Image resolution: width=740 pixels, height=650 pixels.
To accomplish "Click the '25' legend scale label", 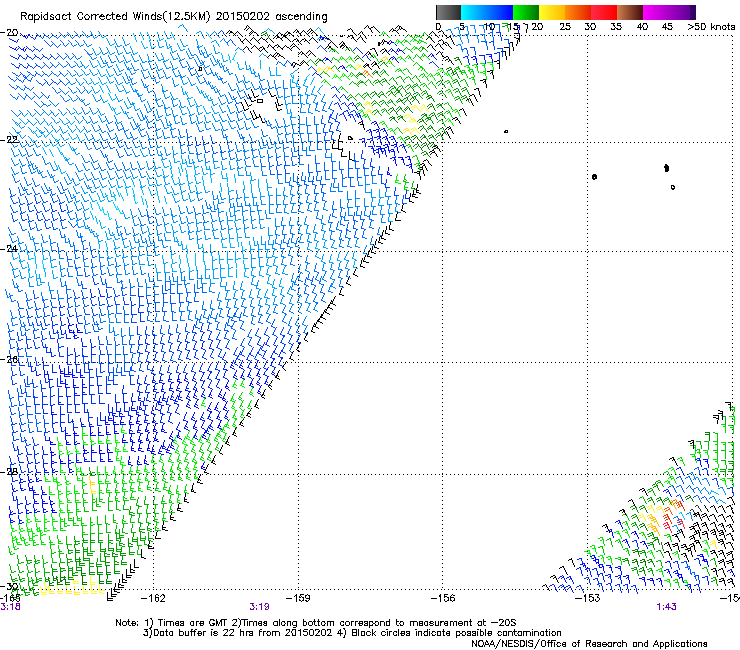I will point(564,27).
